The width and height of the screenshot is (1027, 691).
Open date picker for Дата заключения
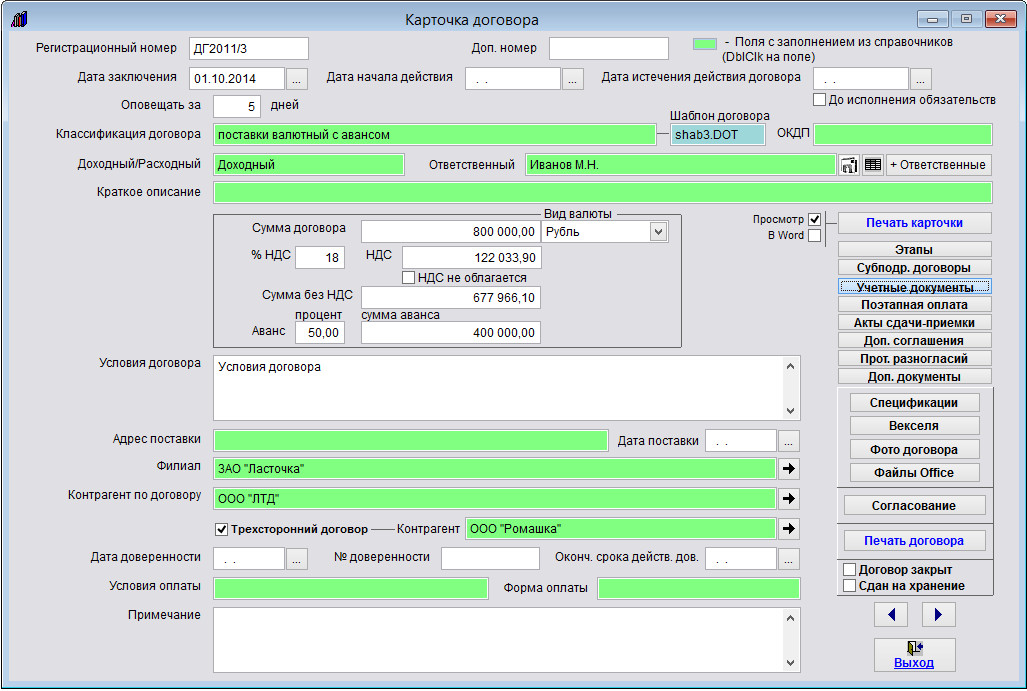298,78
